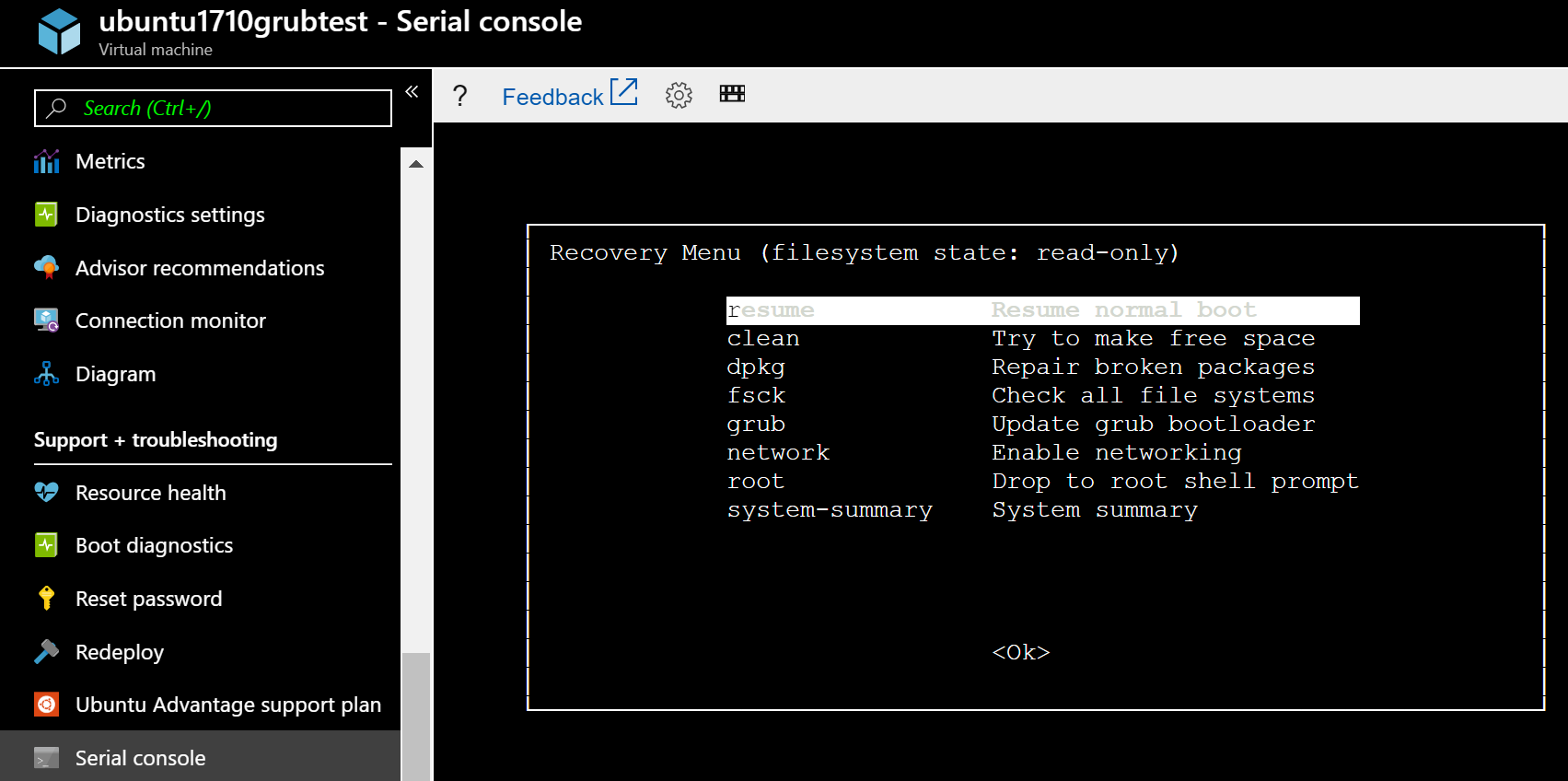Select the clean recovery option
The image size is (1568, 781).
click(763, 339)
